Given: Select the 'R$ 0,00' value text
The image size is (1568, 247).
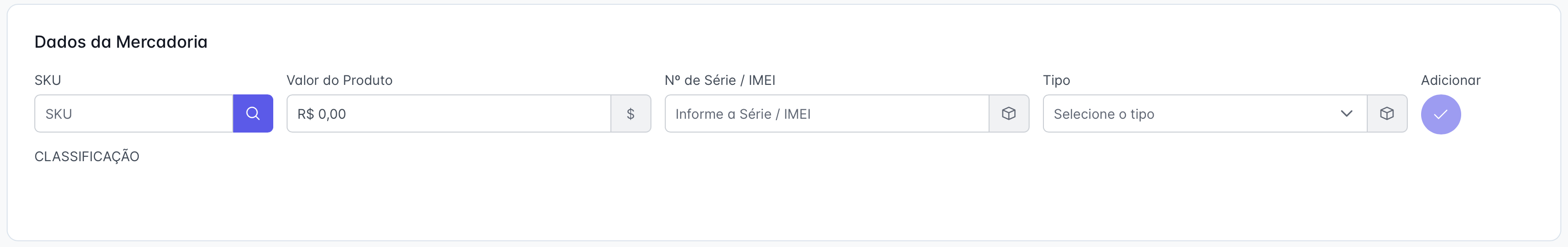Looking at the screenshot, I should (321, 114).
